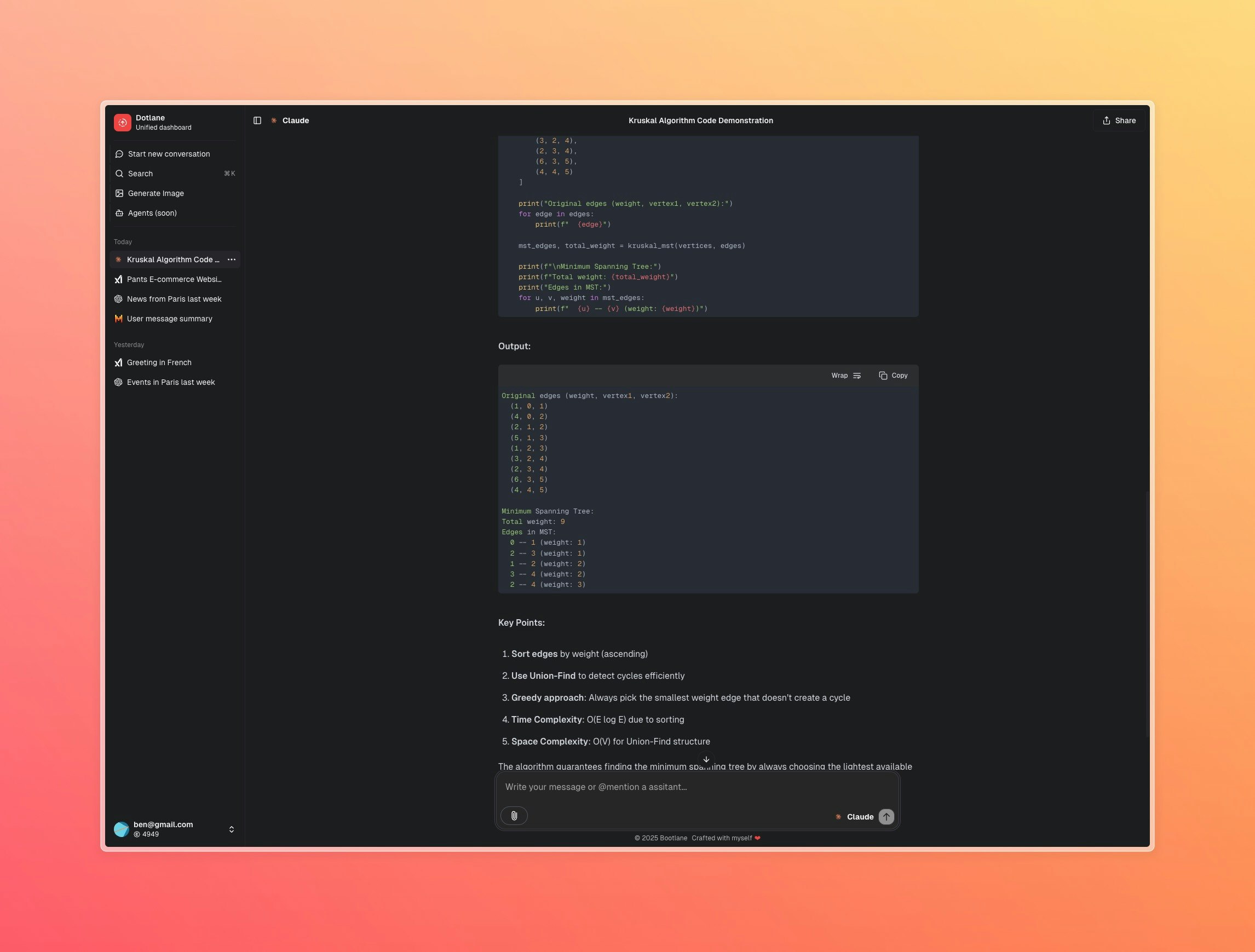Click the heart icon in footer
This screenshot has height=952, width=1255.
(757, 838)
